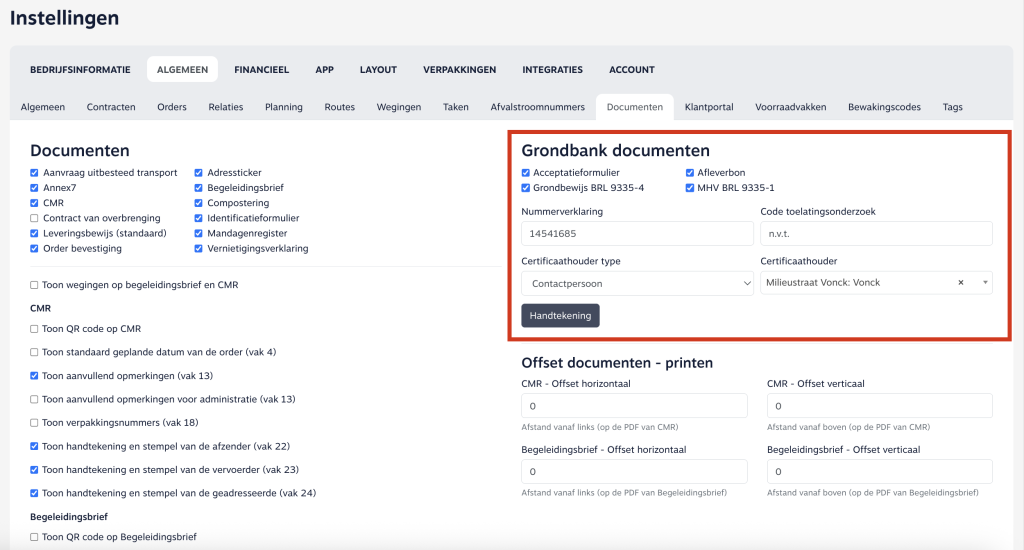Open the Integraties tab
The height and width of the screenshot is (550, 1024).
552,70
